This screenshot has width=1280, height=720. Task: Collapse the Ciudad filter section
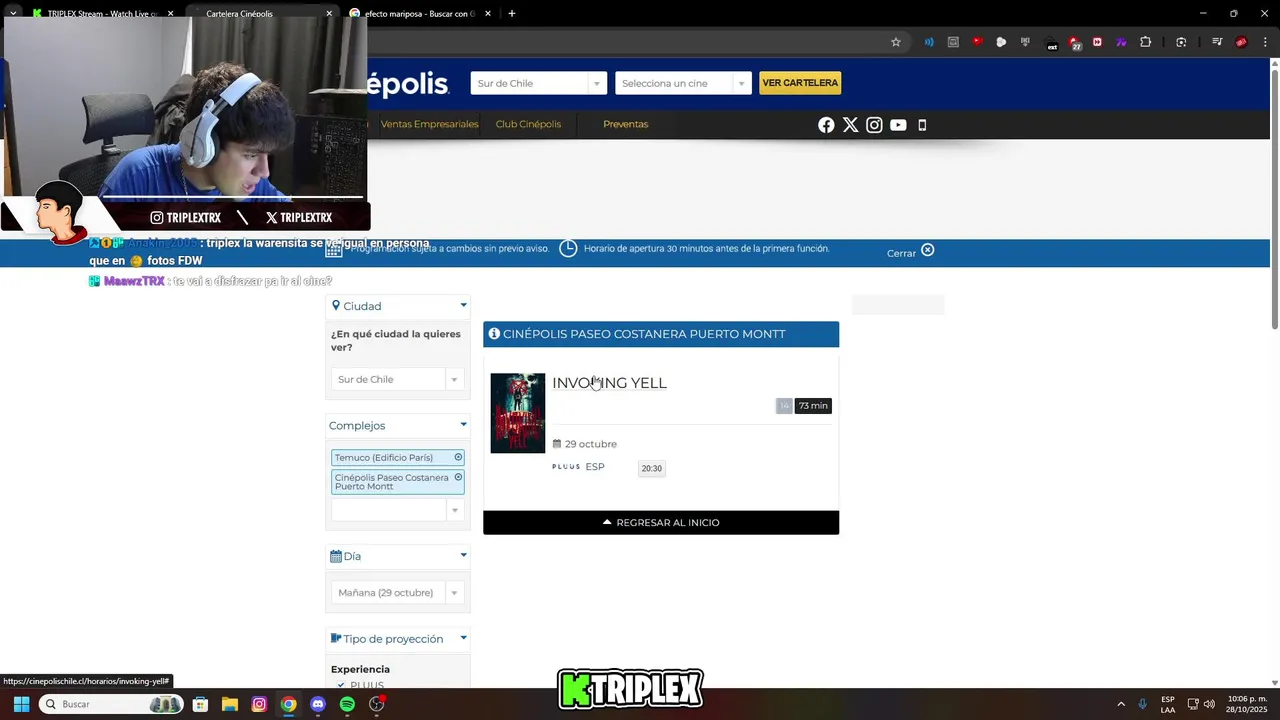[x=463, y=305]
